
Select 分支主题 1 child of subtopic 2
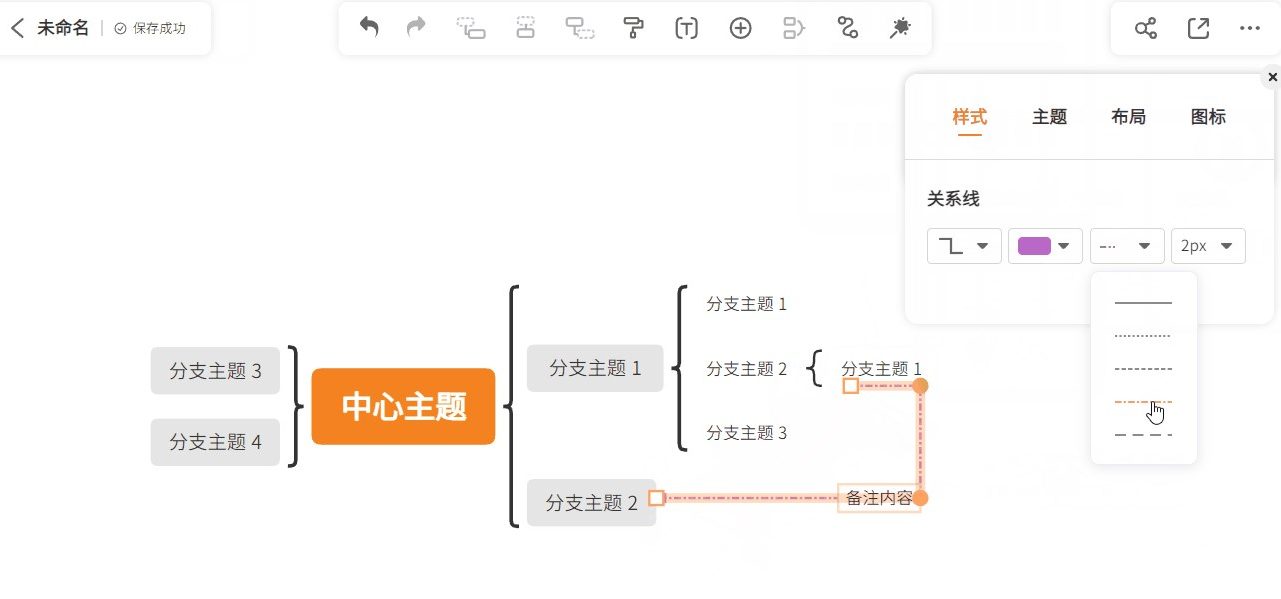(x=881, y=368)
